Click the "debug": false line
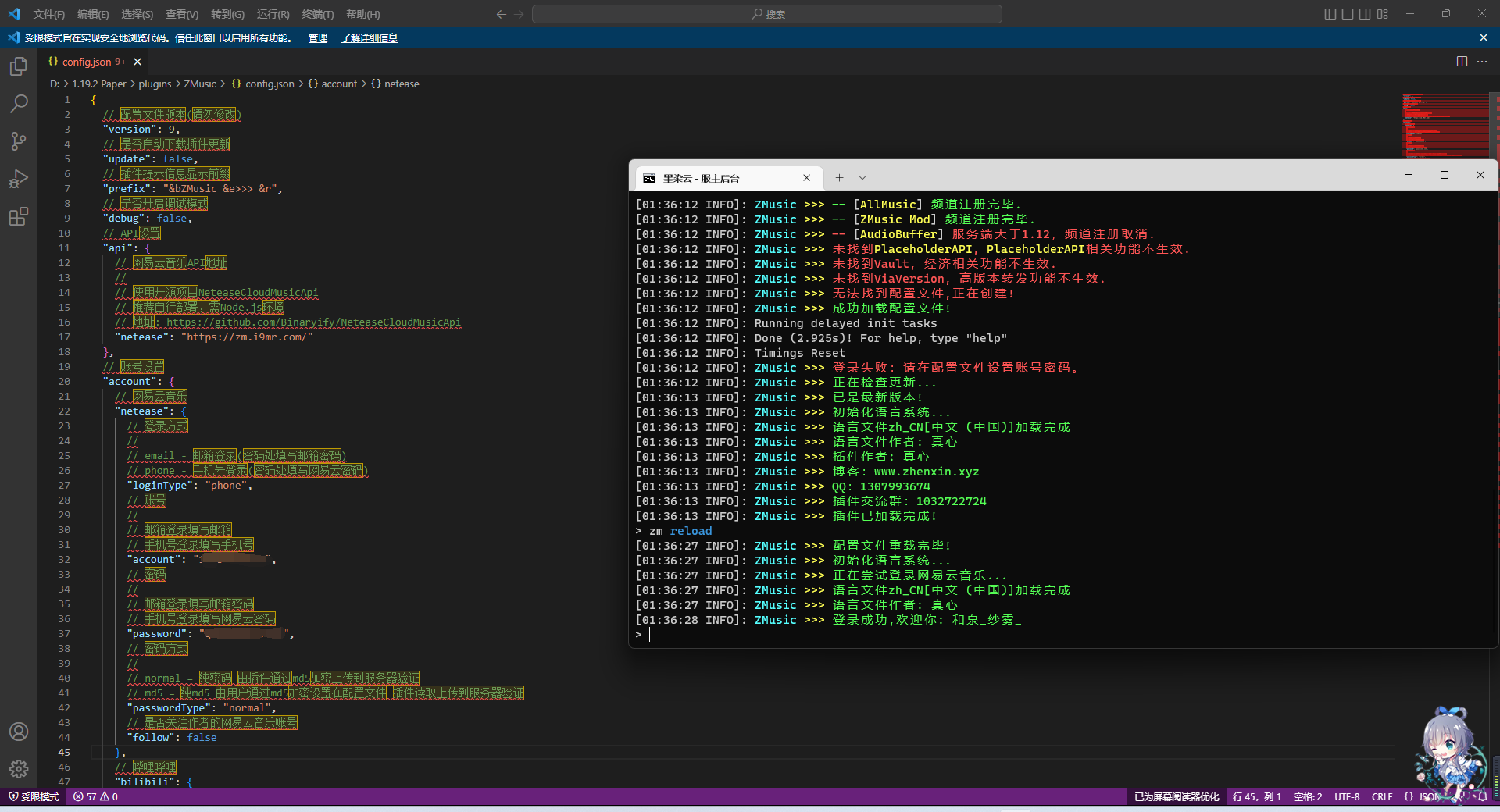Viewport: 1500px width, 812px height. 147,219
